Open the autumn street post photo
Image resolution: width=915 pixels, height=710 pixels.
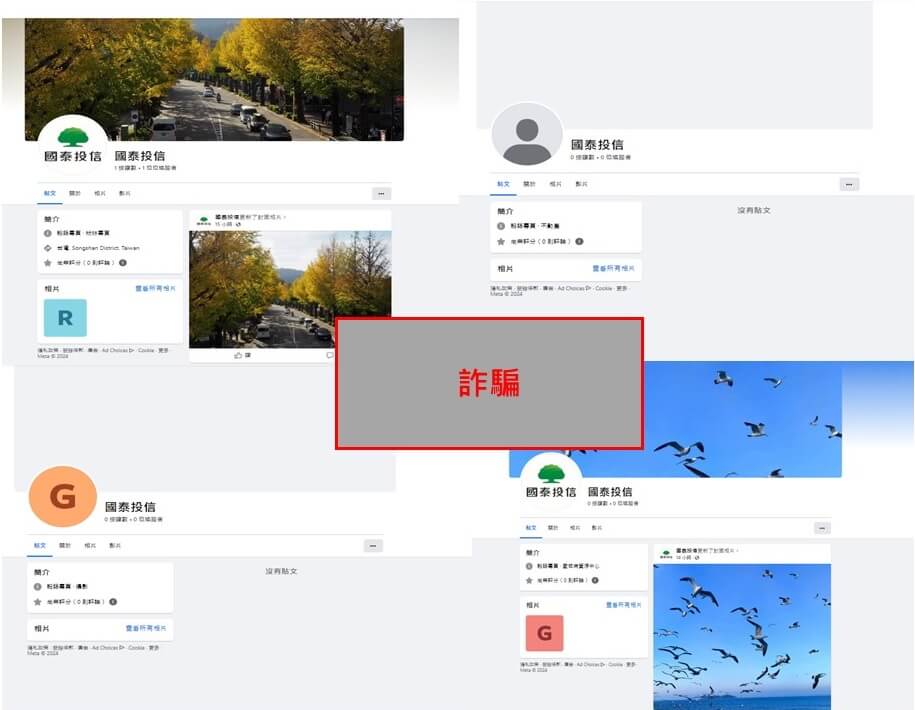[290, 289]
